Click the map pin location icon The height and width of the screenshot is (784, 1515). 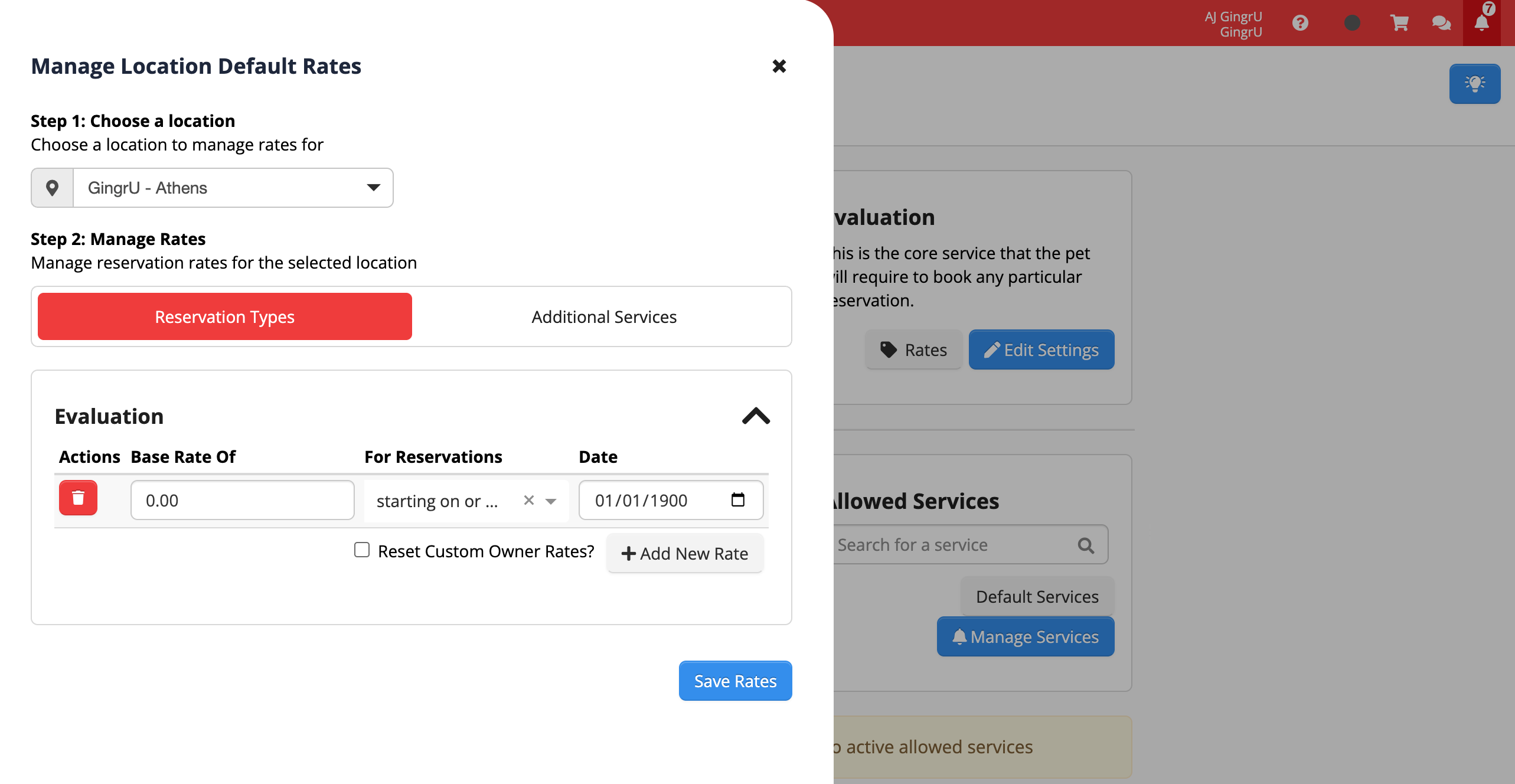(52, 188)
